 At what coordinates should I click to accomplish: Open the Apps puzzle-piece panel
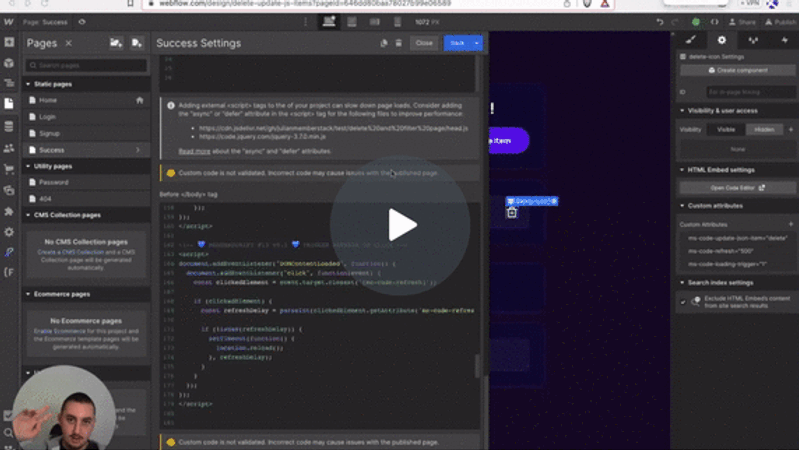click(x=9, y=211)
